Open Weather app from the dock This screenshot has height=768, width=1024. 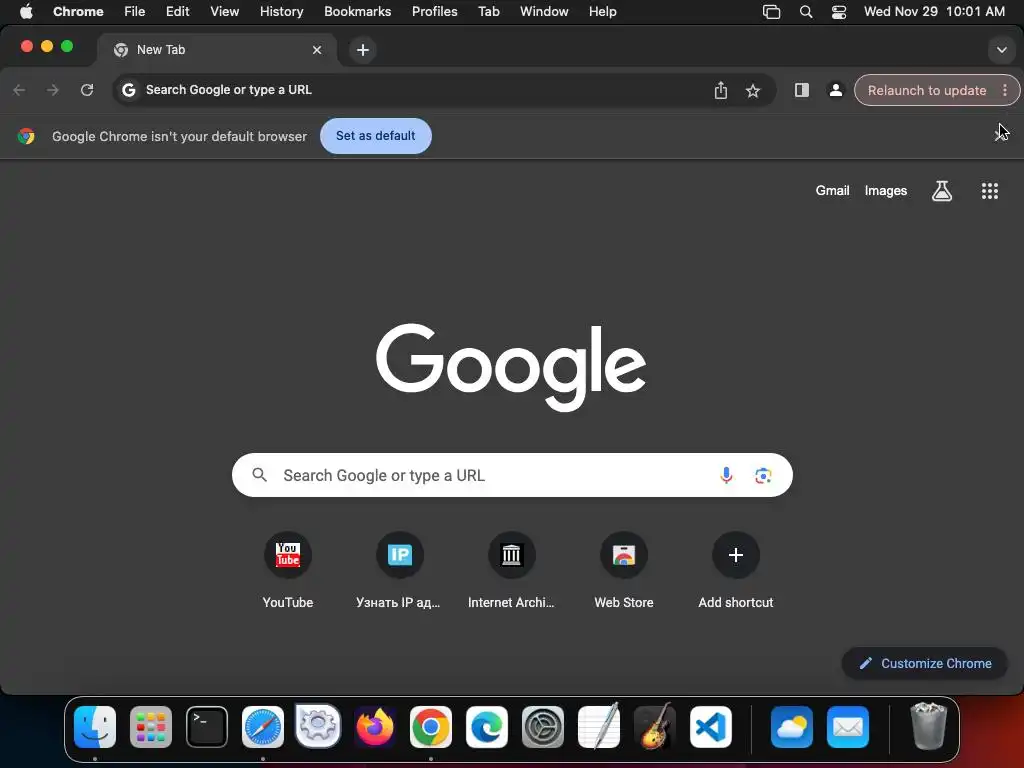click(792, 727)
